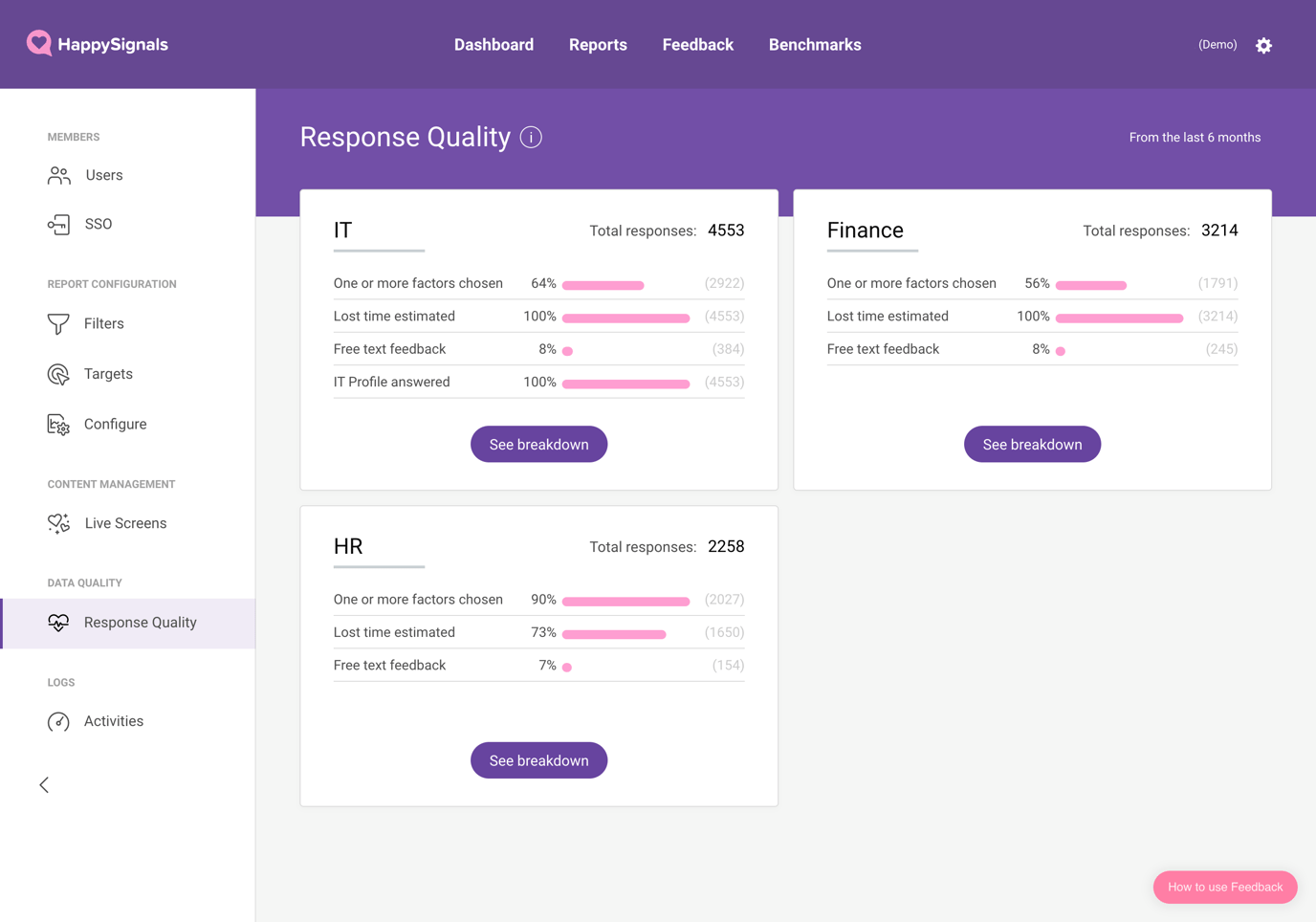Click the Configure chart-gear icon
Screen dimensions: 1316x922
tap(58, 425)
